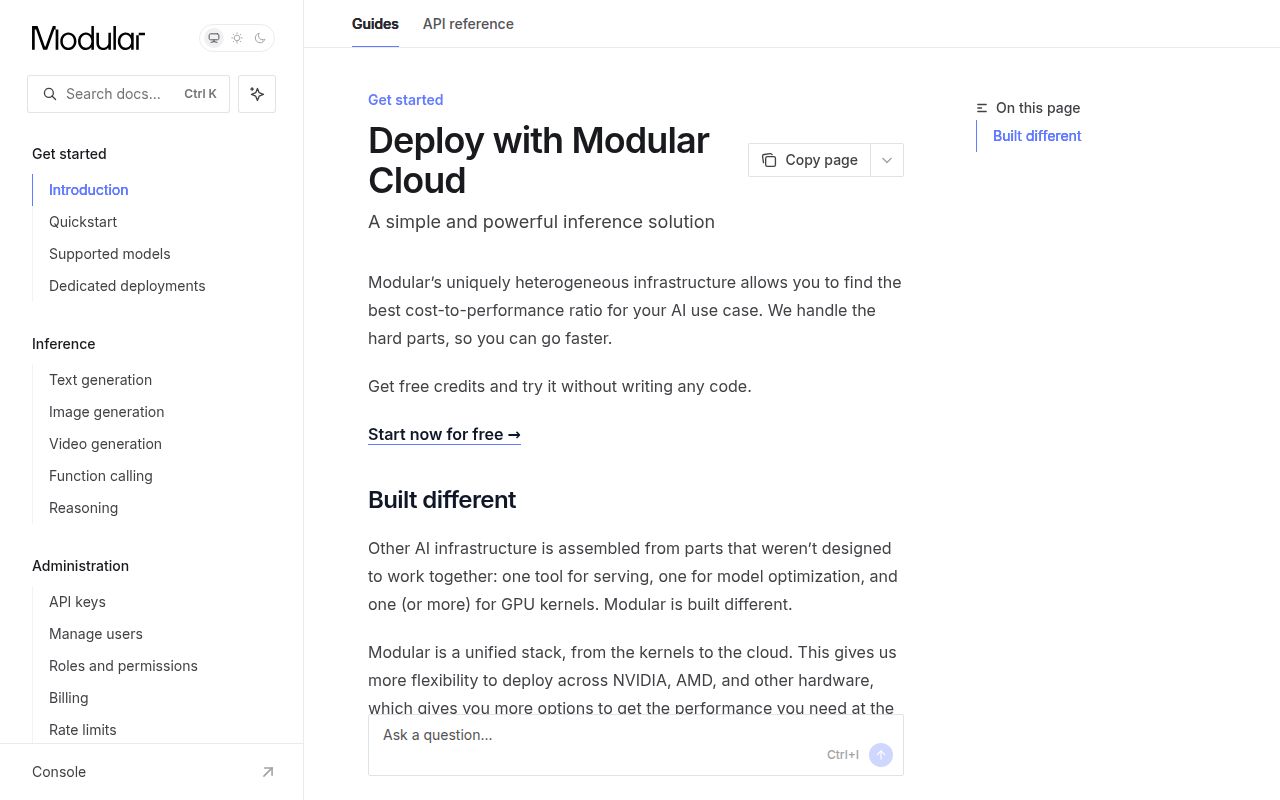The height and width of the screenshot is (800, 1280).
Task: Click the Deploy with Modular Cloud title
Action: pos(539,160)
